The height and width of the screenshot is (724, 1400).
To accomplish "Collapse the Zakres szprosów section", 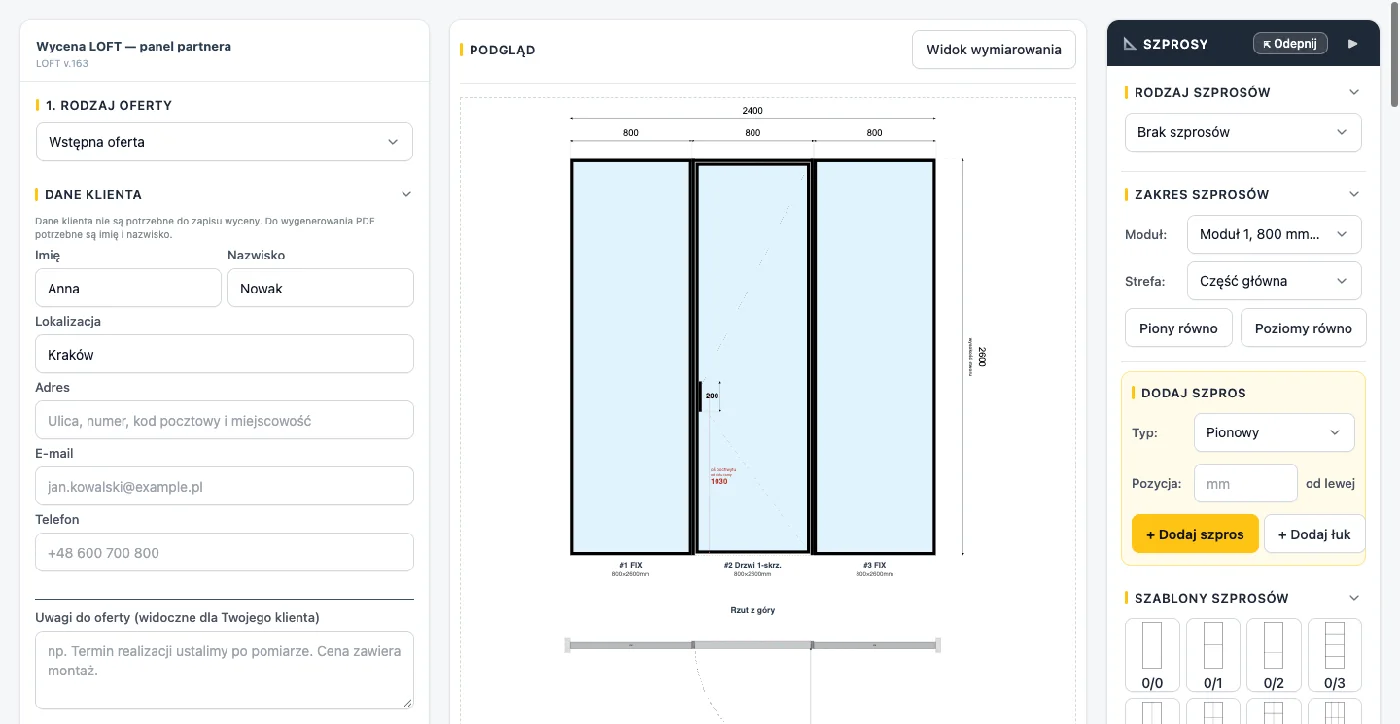I will [x=1354, y=194].
